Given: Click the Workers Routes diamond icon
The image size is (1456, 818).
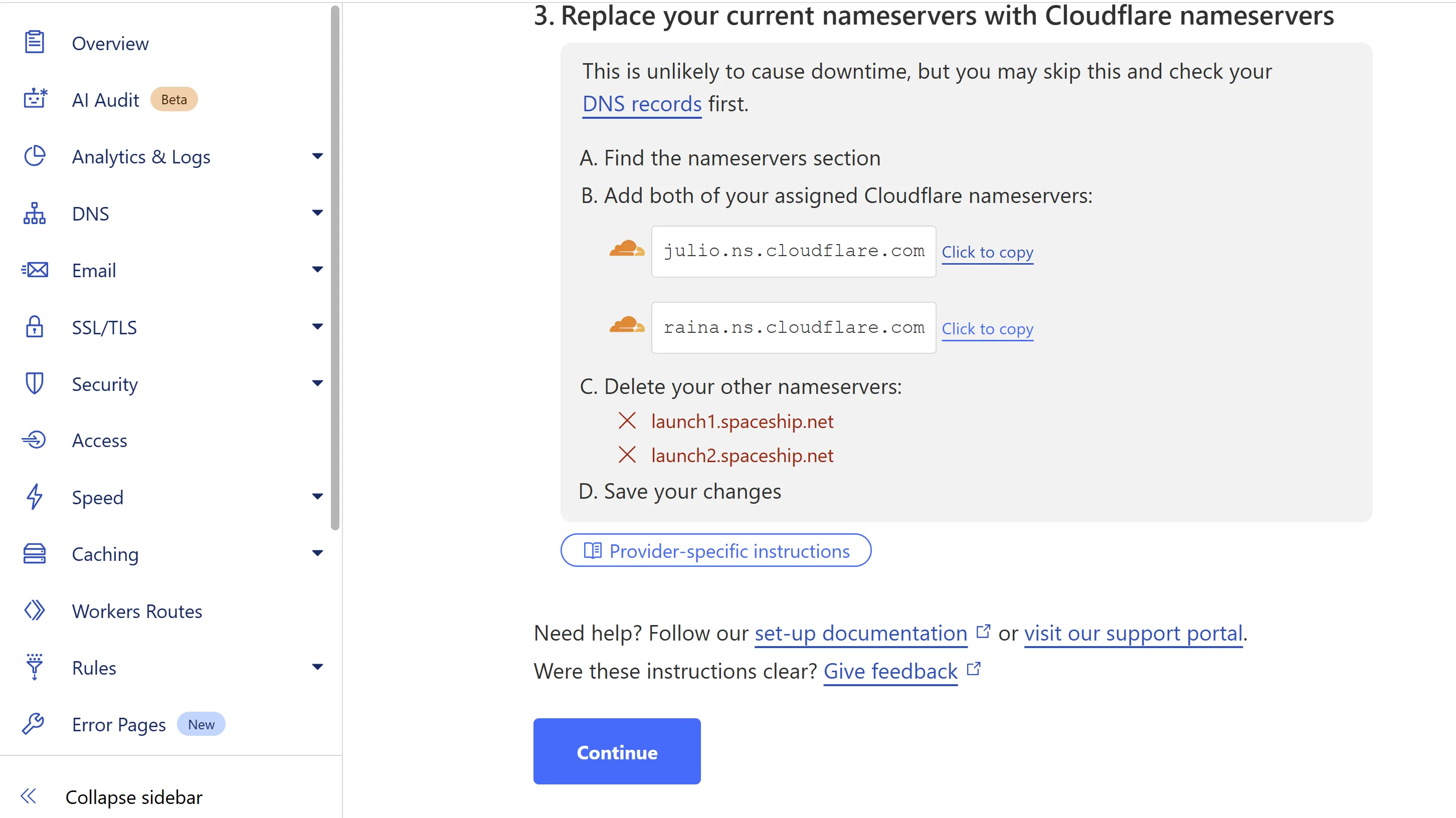Looking at the screenshot, I should 35,610.
